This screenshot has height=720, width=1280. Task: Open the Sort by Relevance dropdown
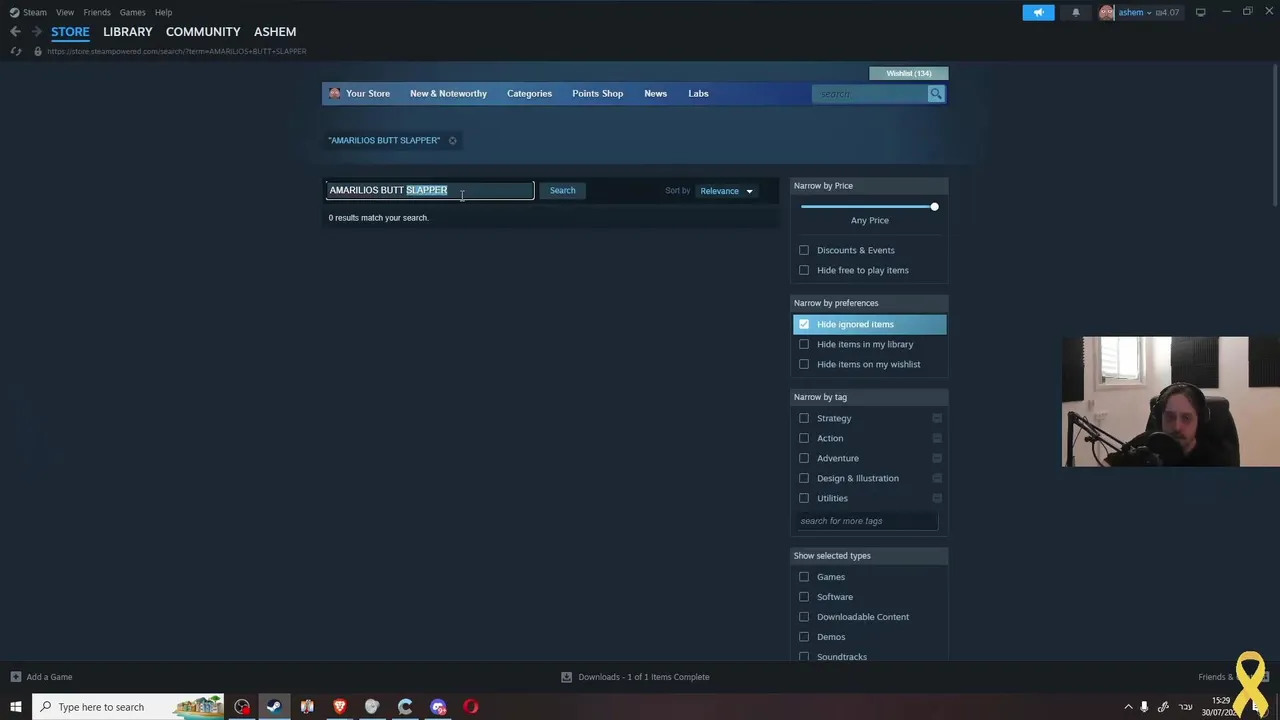pyautogui.click(x=727, y=191)
